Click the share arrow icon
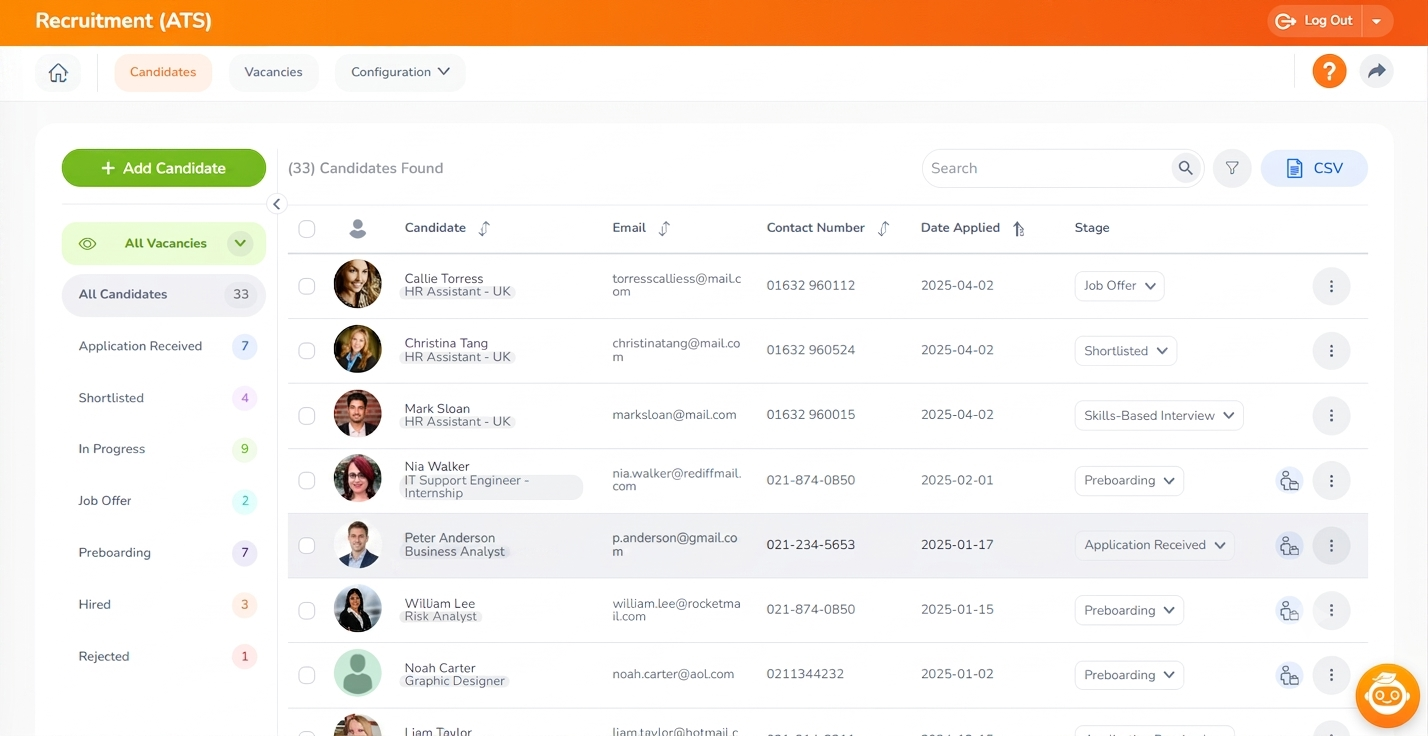1428x736 pixels. (1376, 71)
